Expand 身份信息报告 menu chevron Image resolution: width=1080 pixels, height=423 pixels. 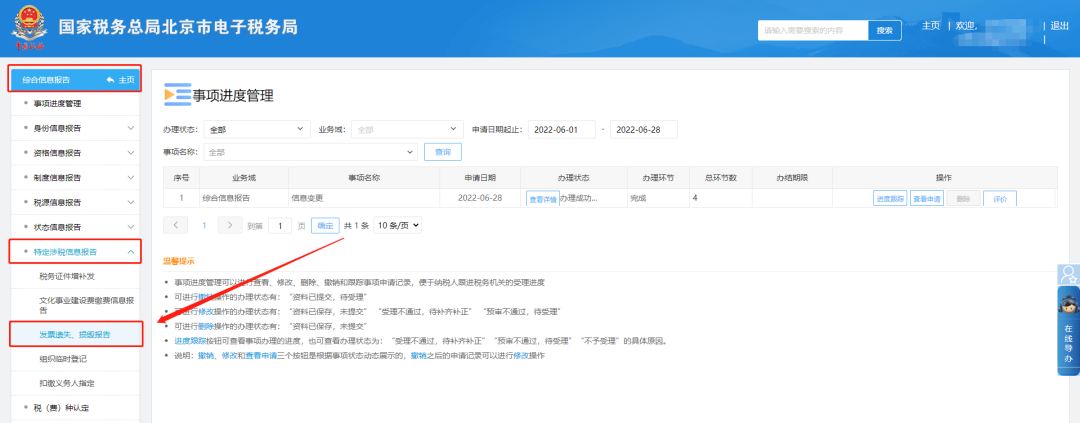pos(131,128)
